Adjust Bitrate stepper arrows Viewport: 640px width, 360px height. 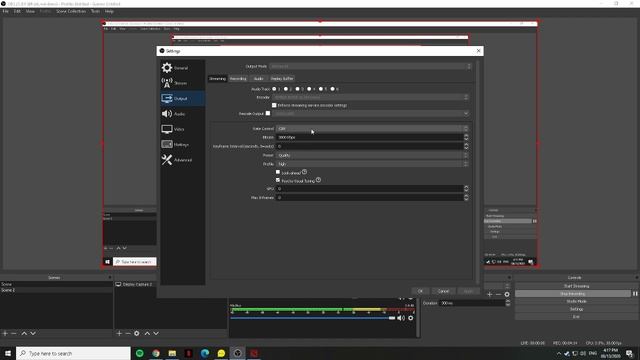click(x=466, y=137)
